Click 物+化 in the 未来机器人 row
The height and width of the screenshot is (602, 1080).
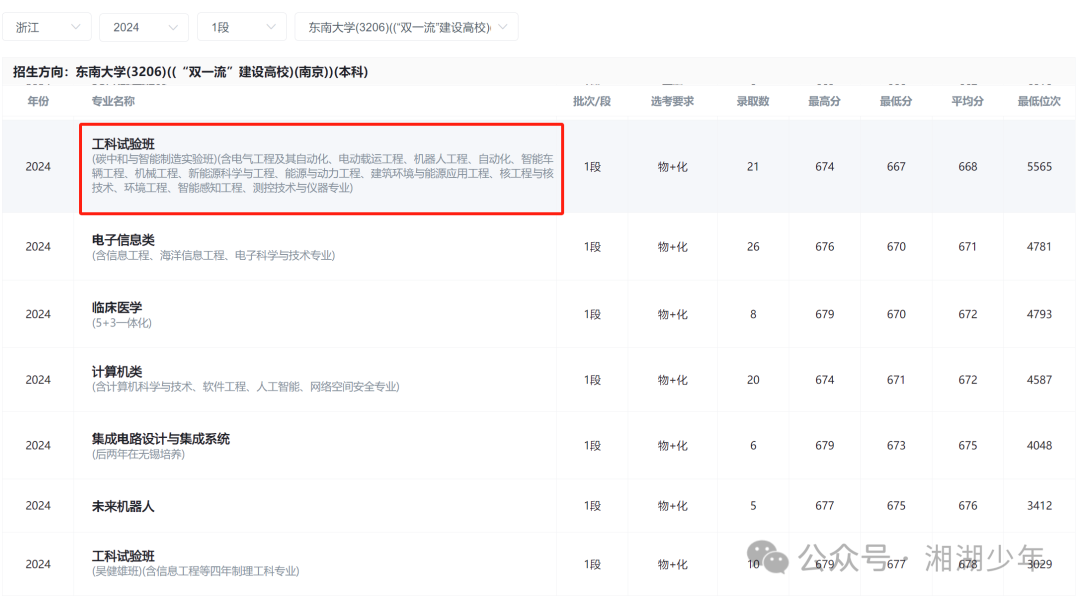tap(672, 506)
